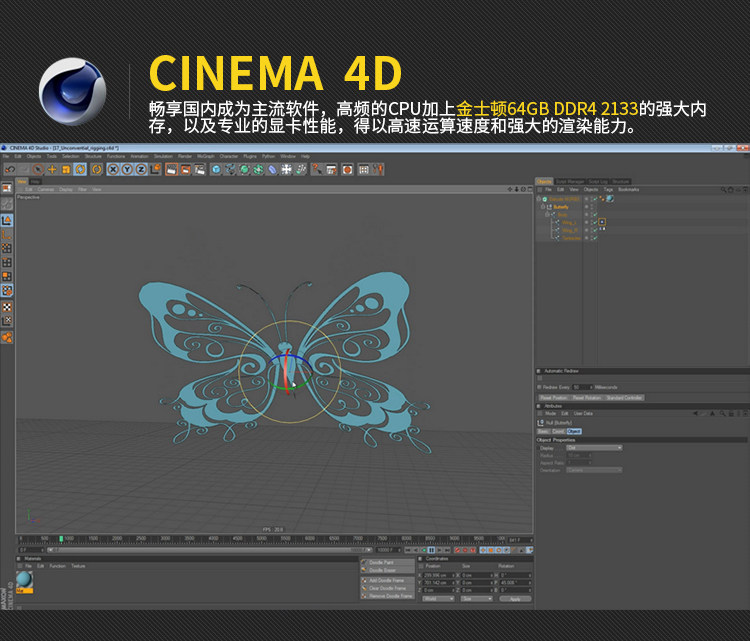Click Render to Picture Viewer icon
The width and height of the screenshot is (750, 641).
click(x=185, y=169)
